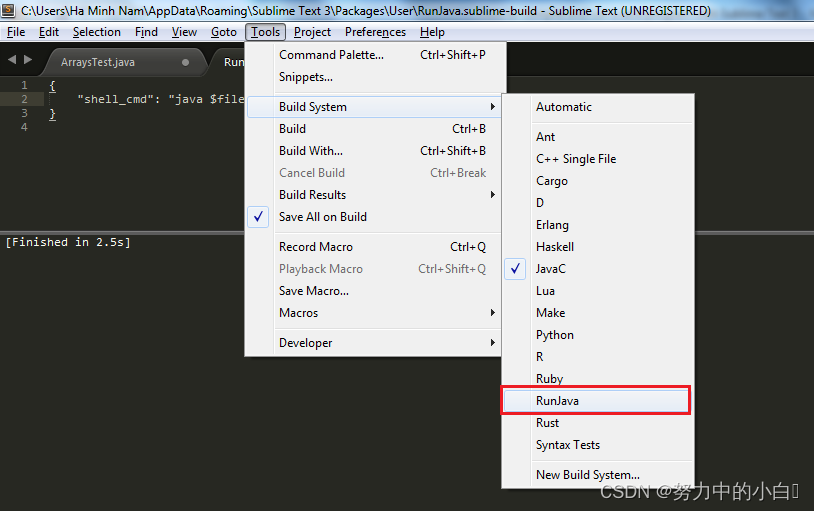Select Rust build system
The width and height of the screenshot is (814, 511).
598,423
